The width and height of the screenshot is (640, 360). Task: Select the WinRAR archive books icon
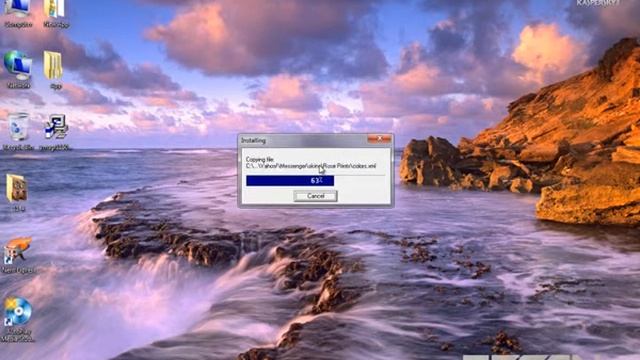click(x=17, y=193)
